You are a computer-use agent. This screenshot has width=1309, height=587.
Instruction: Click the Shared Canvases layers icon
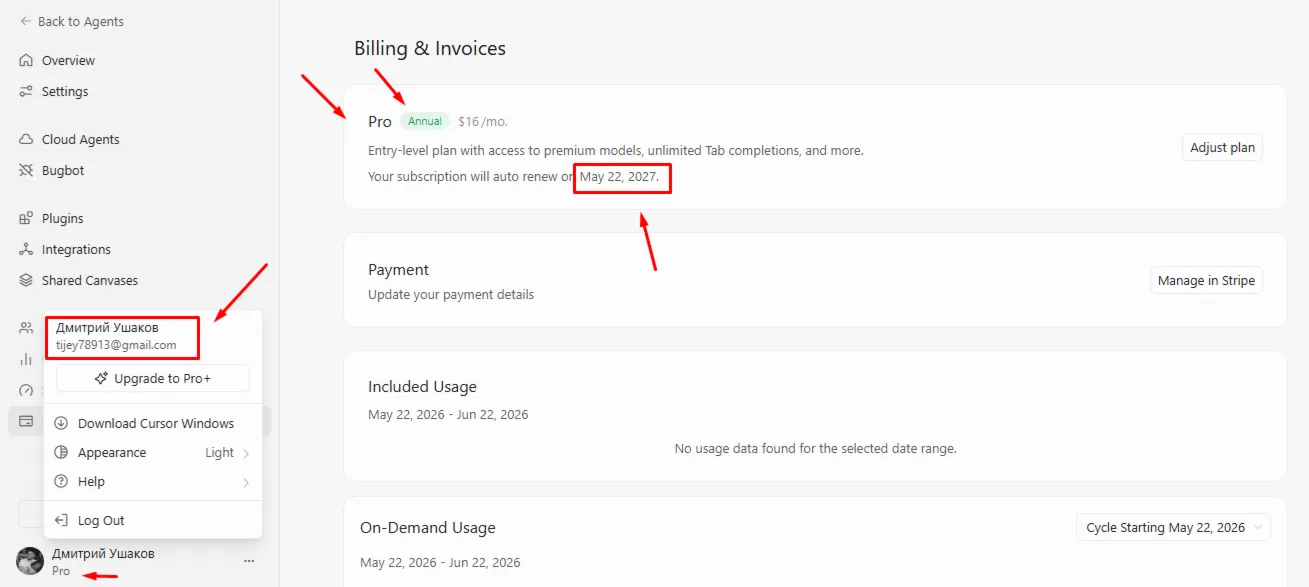[x=26, y=281]
